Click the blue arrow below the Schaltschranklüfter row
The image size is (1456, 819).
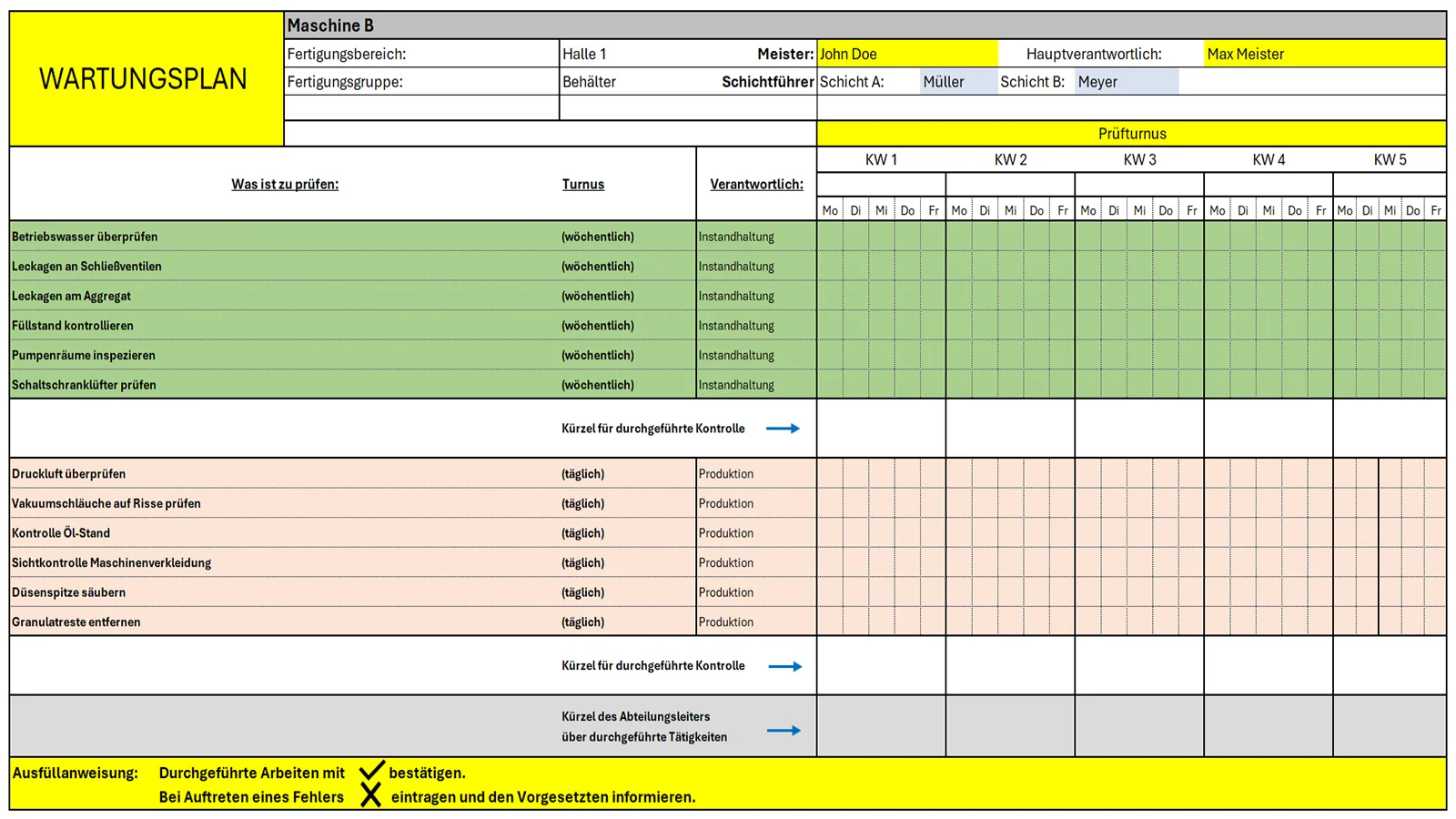783,428
